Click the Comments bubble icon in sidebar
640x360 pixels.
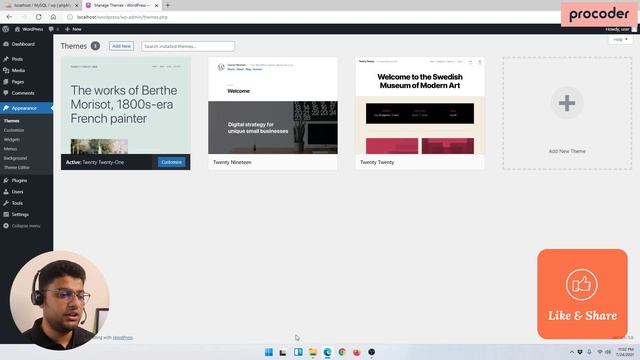(x=6, y=93)
